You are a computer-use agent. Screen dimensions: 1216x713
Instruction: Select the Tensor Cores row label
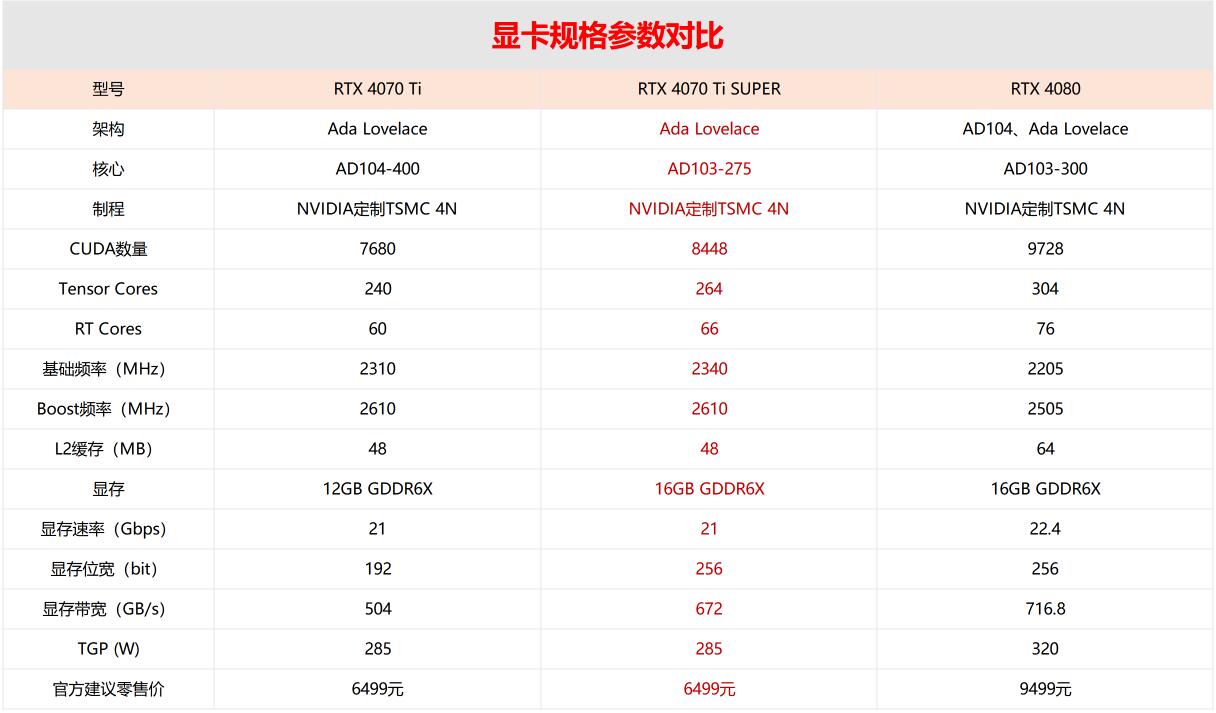106,289
